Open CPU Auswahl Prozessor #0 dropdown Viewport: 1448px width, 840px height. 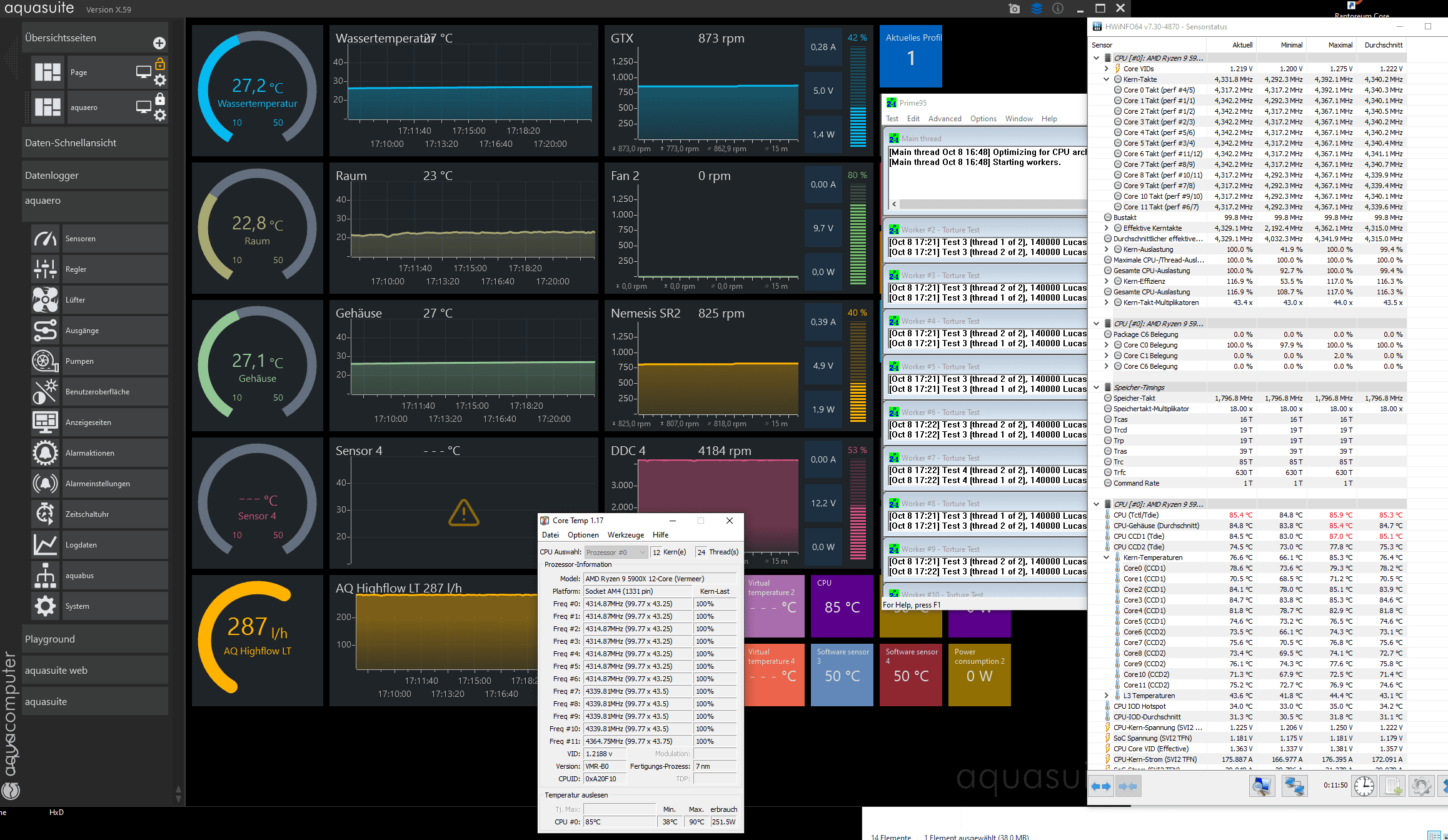coord(616,552)
